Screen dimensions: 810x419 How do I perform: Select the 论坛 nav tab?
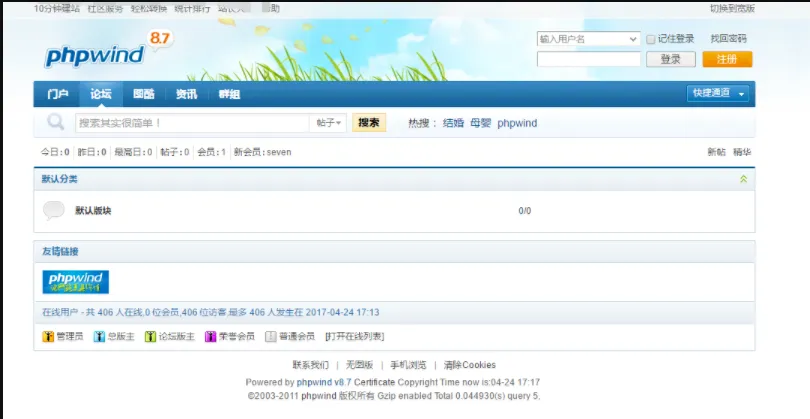pyautogui.click(x=101, y=94)
